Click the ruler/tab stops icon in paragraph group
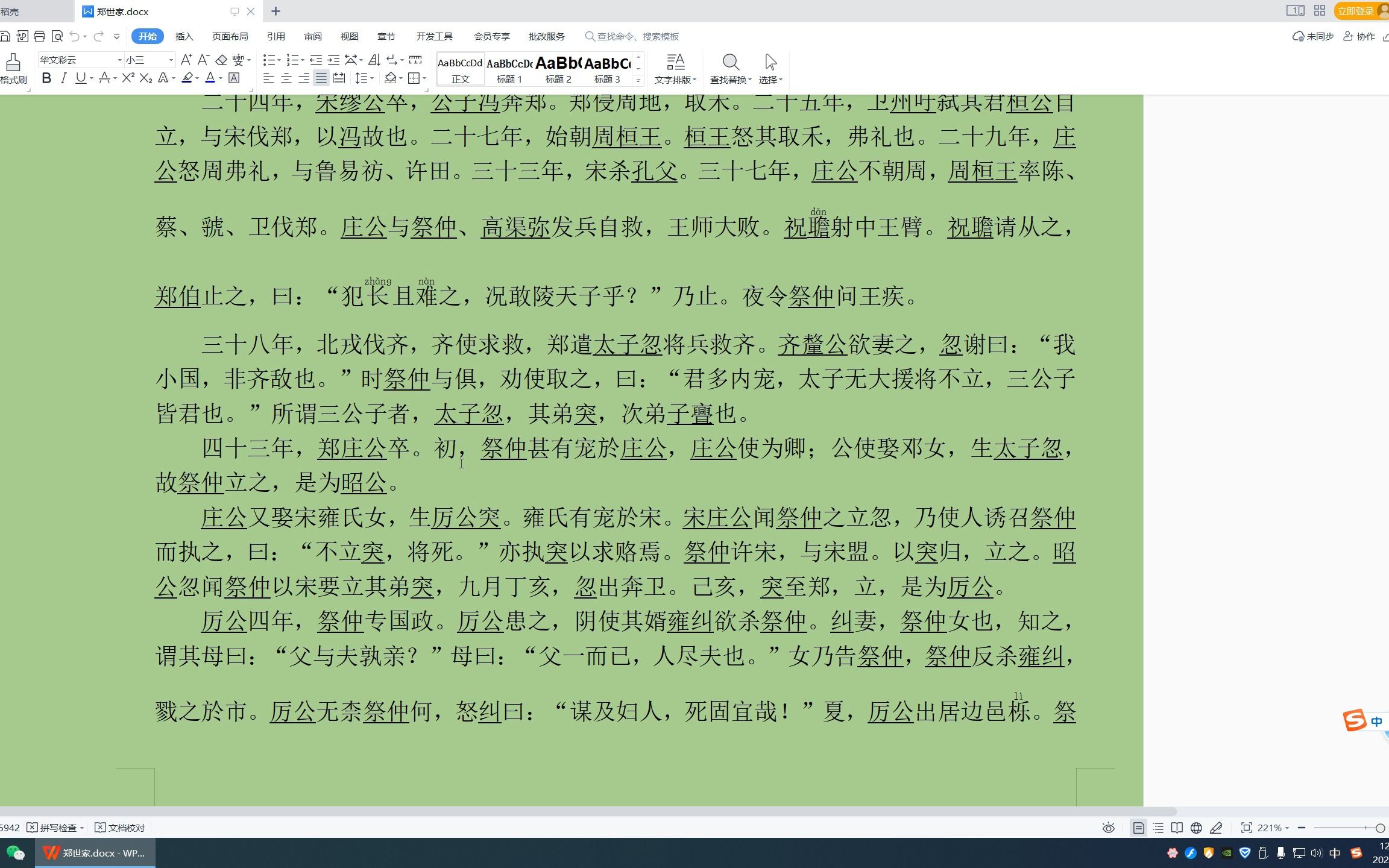This screenshot has height=868, width=1389. 415,60
